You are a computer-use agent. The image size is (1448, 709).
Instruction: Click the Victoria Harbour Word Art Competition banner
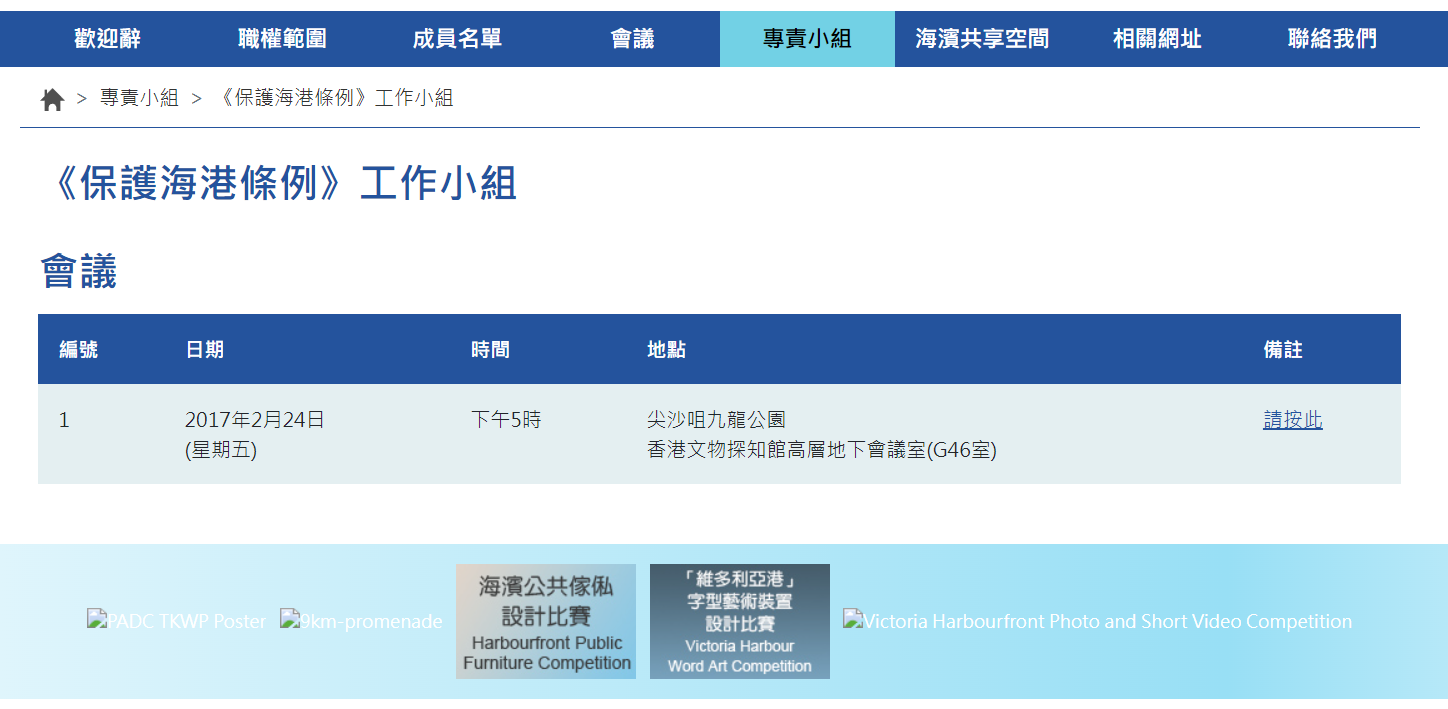(x=740, y=621)
